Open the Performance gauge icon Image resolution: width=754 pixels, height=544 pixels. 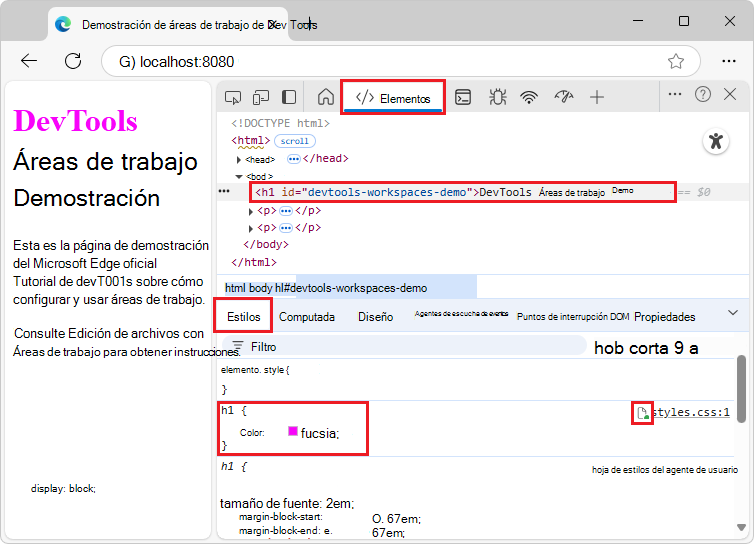click(564, 97)
